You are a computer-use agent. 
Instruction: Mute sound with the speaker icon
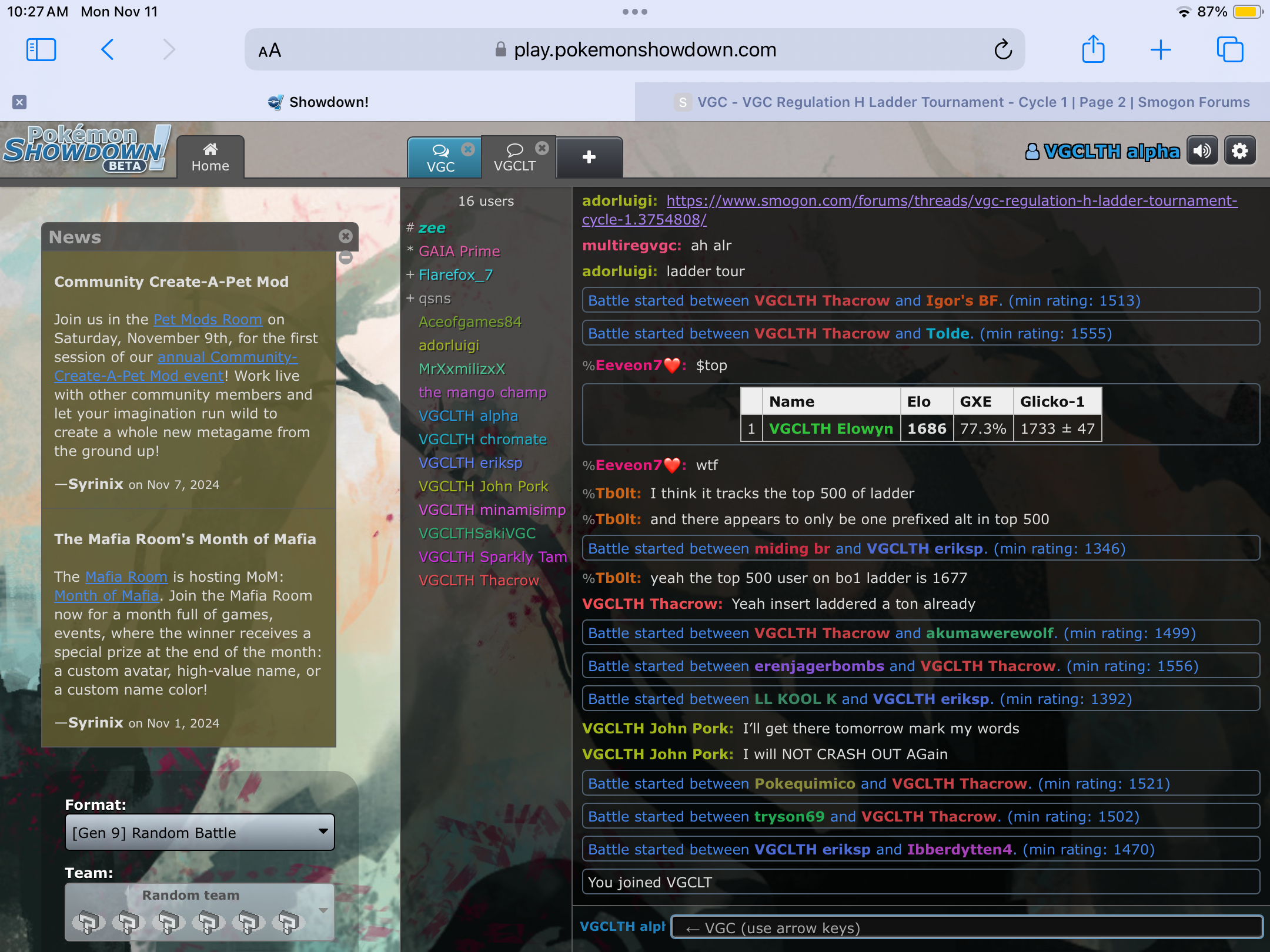(x=1202, y=152)
